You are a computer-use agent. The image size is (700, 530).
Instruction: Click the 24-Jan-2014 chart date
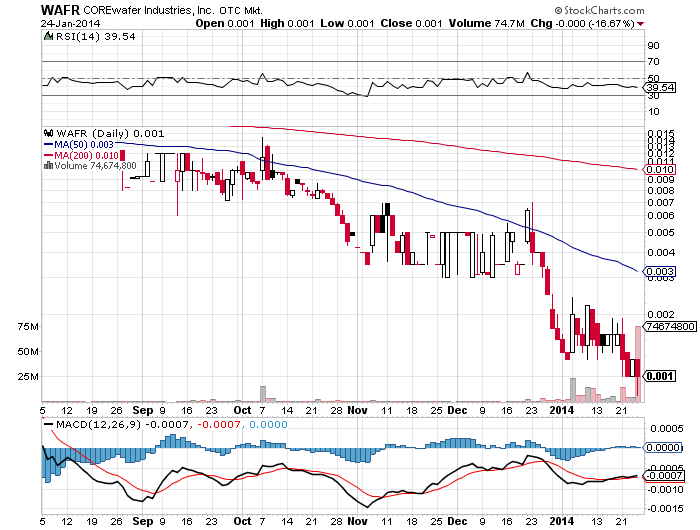point(71,24)
